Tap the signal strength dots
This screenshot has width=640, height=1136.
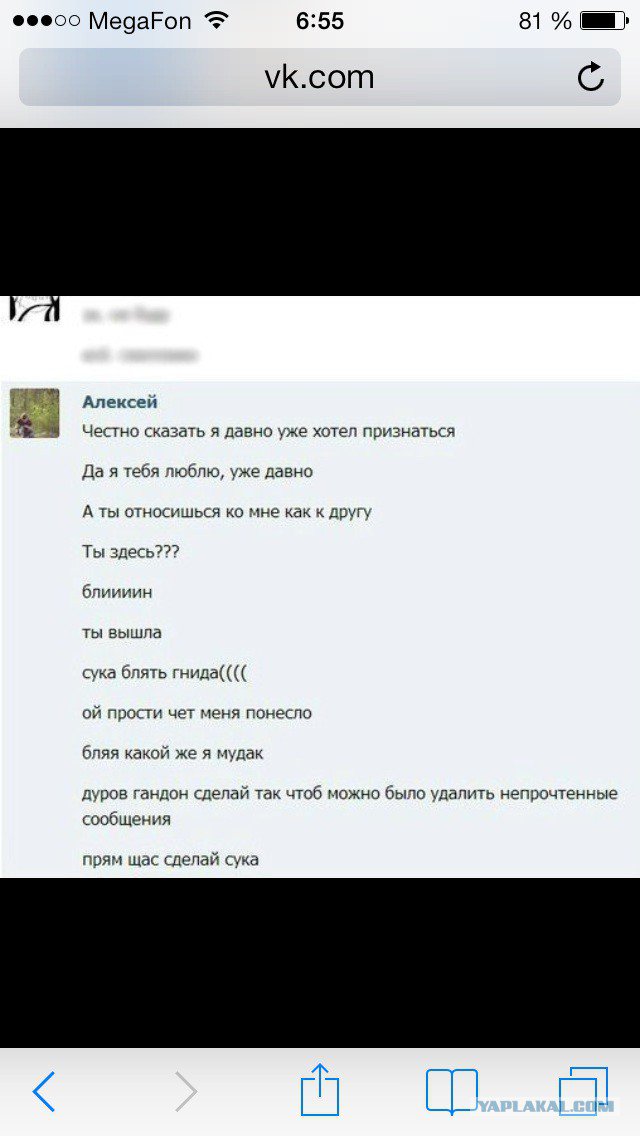click(x=46, y=21)
